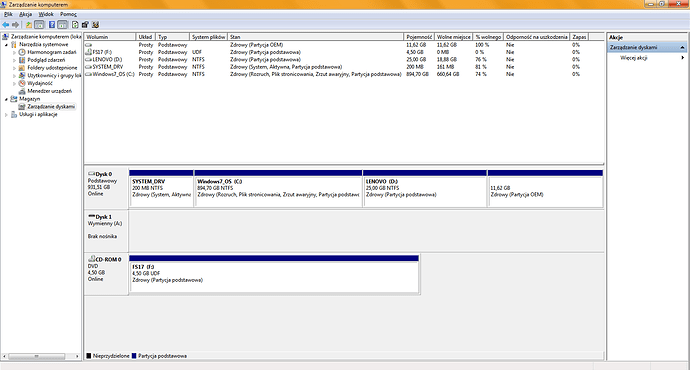Viewport: 690px width, 370px height.
Task: Expand the Harmonogram zadań node
Action: tap(15, 52)
